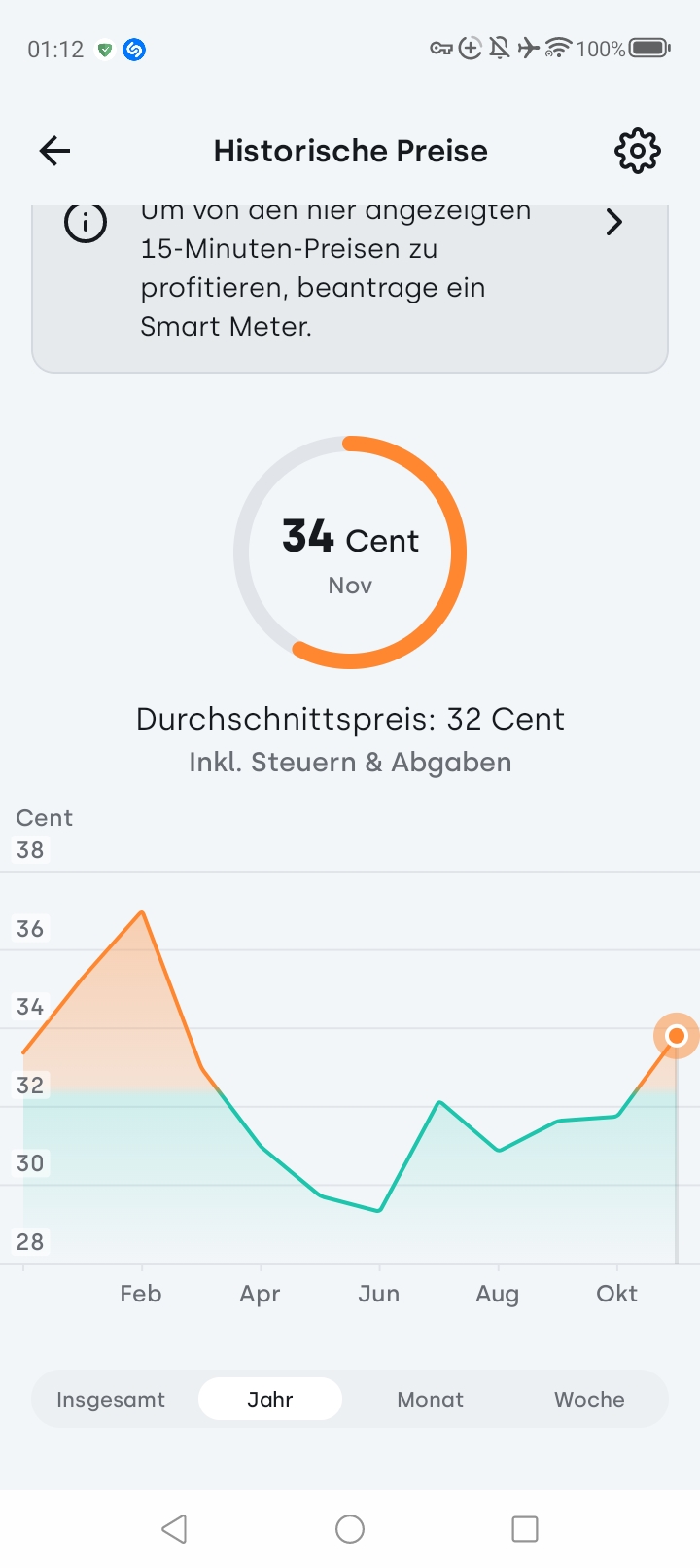Expand the Smart Meter banner chevron
This screenshot has width=700, height=1568.
coord(613,223)
